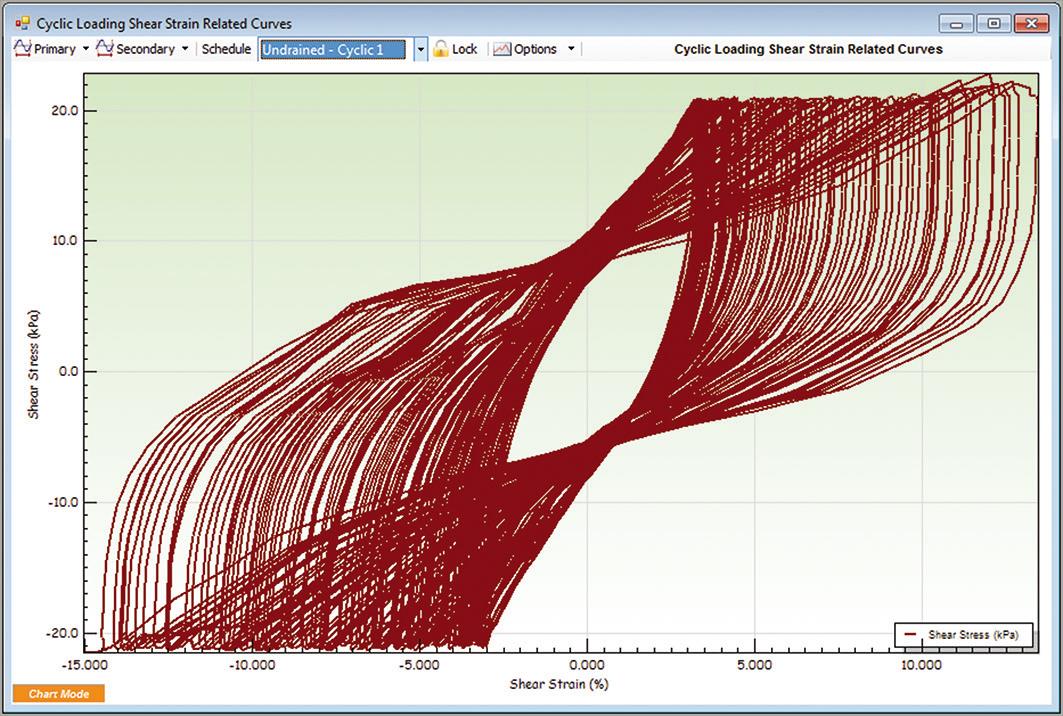Click the Shear Stress (kPa) y-axis title
Screen dimensions: 1063x716
click(34, 362)
